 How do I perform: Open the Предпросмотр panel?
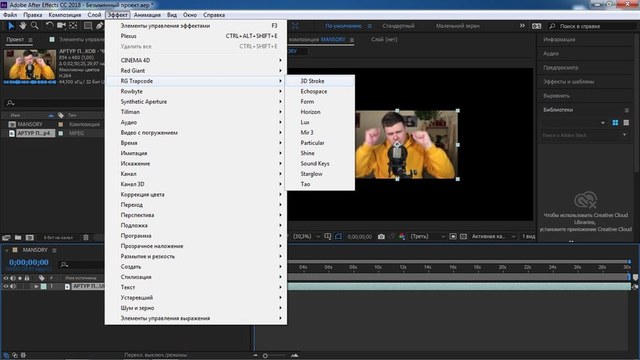pyautogui.click(x=560, y=68)
